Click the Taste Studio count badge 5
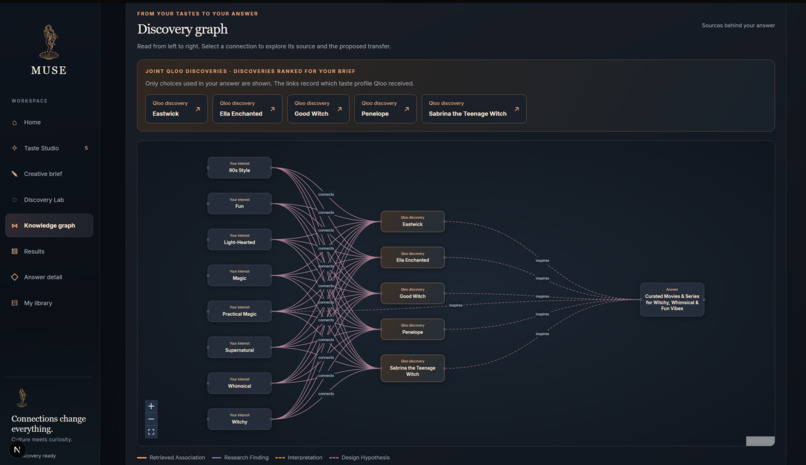This screenshot has height=465, width=806. pyautogui.click(x=86, y=148)
